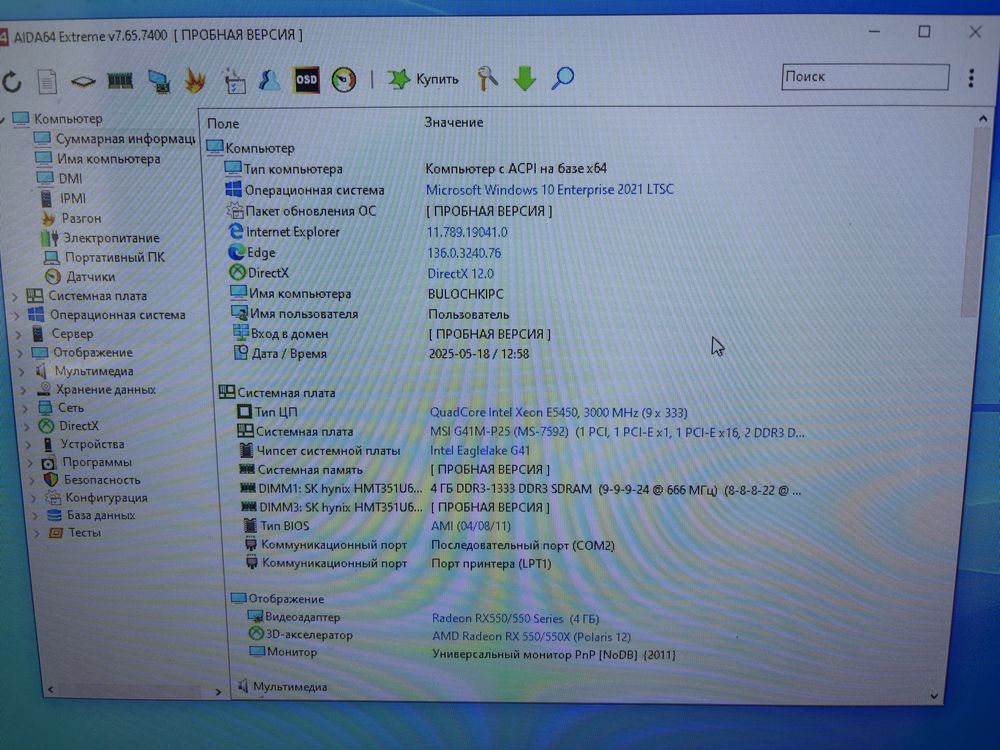The image size is (1000, 750).
Task: Click the tree pane scroll-left arrow
Action: (x=50, y=689)
